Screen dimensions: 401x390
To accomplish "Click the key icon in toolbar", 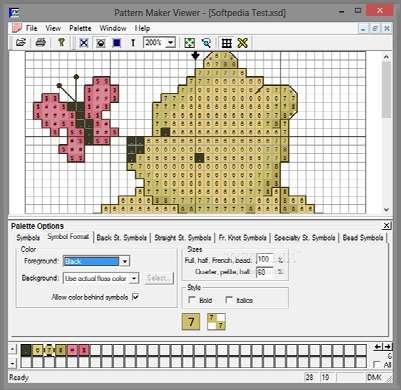I will point(61,43).
